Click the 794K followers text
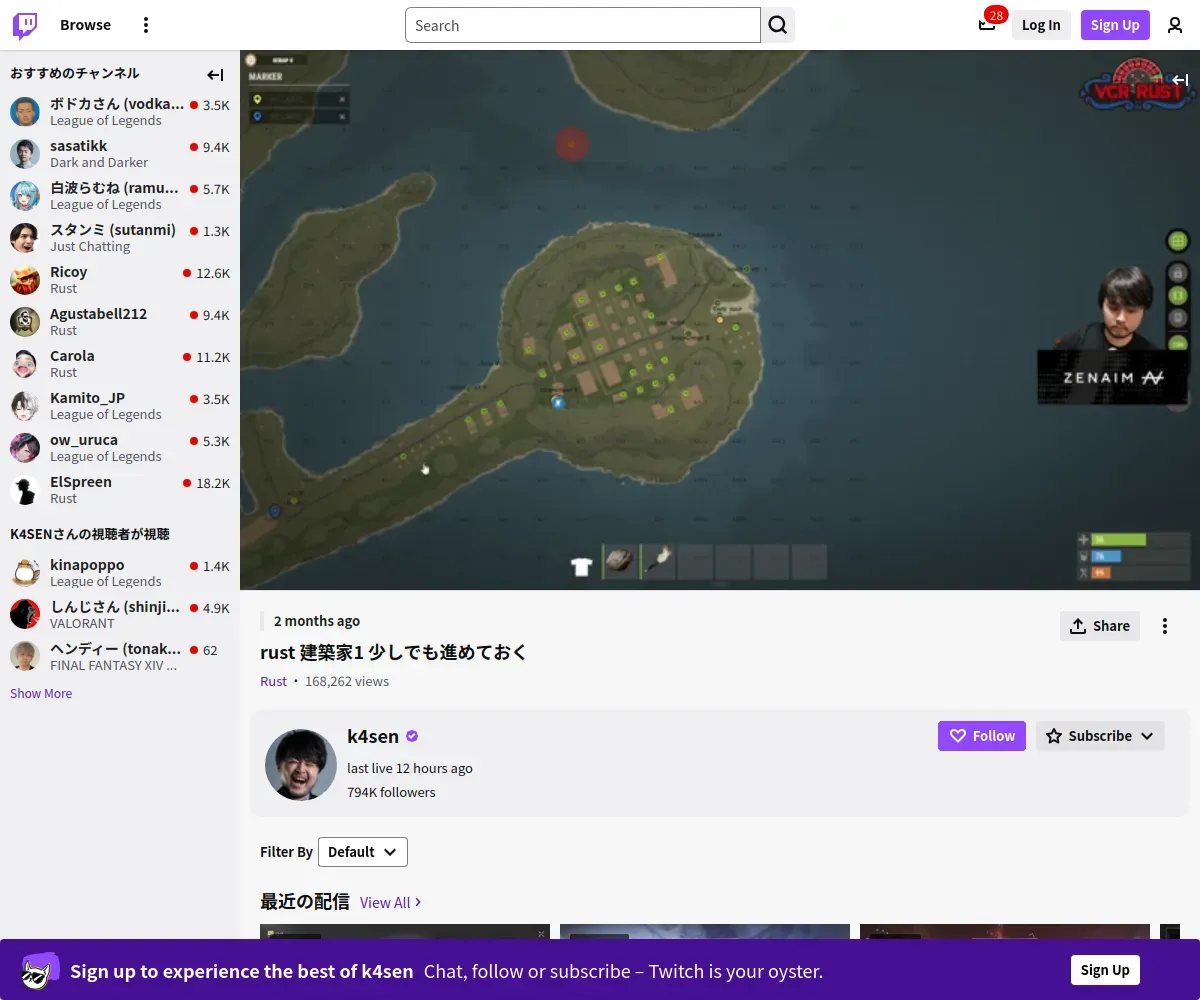1200x1000 pixels. (391, 792)
